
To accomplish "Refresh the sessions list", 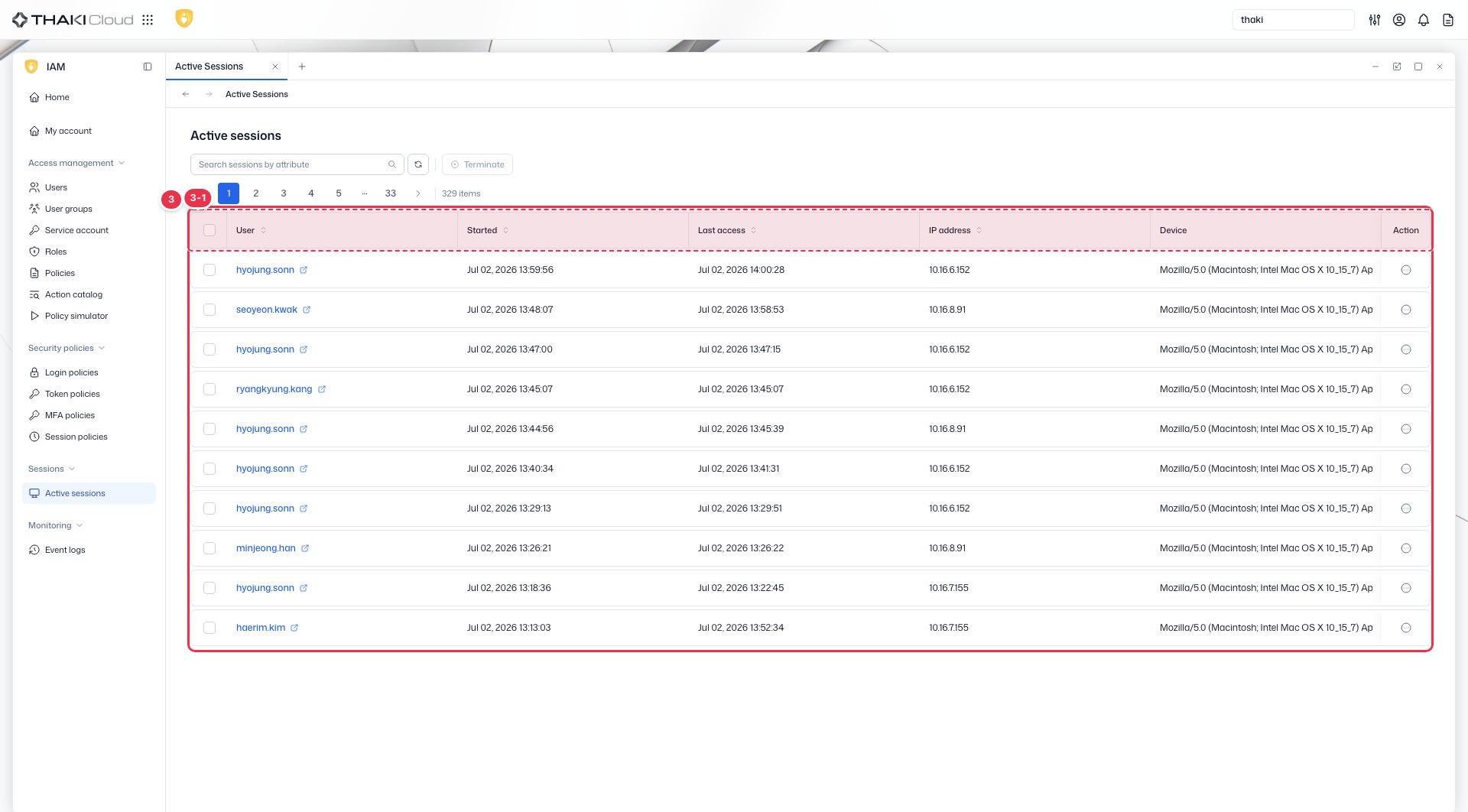I will [418, 164].
